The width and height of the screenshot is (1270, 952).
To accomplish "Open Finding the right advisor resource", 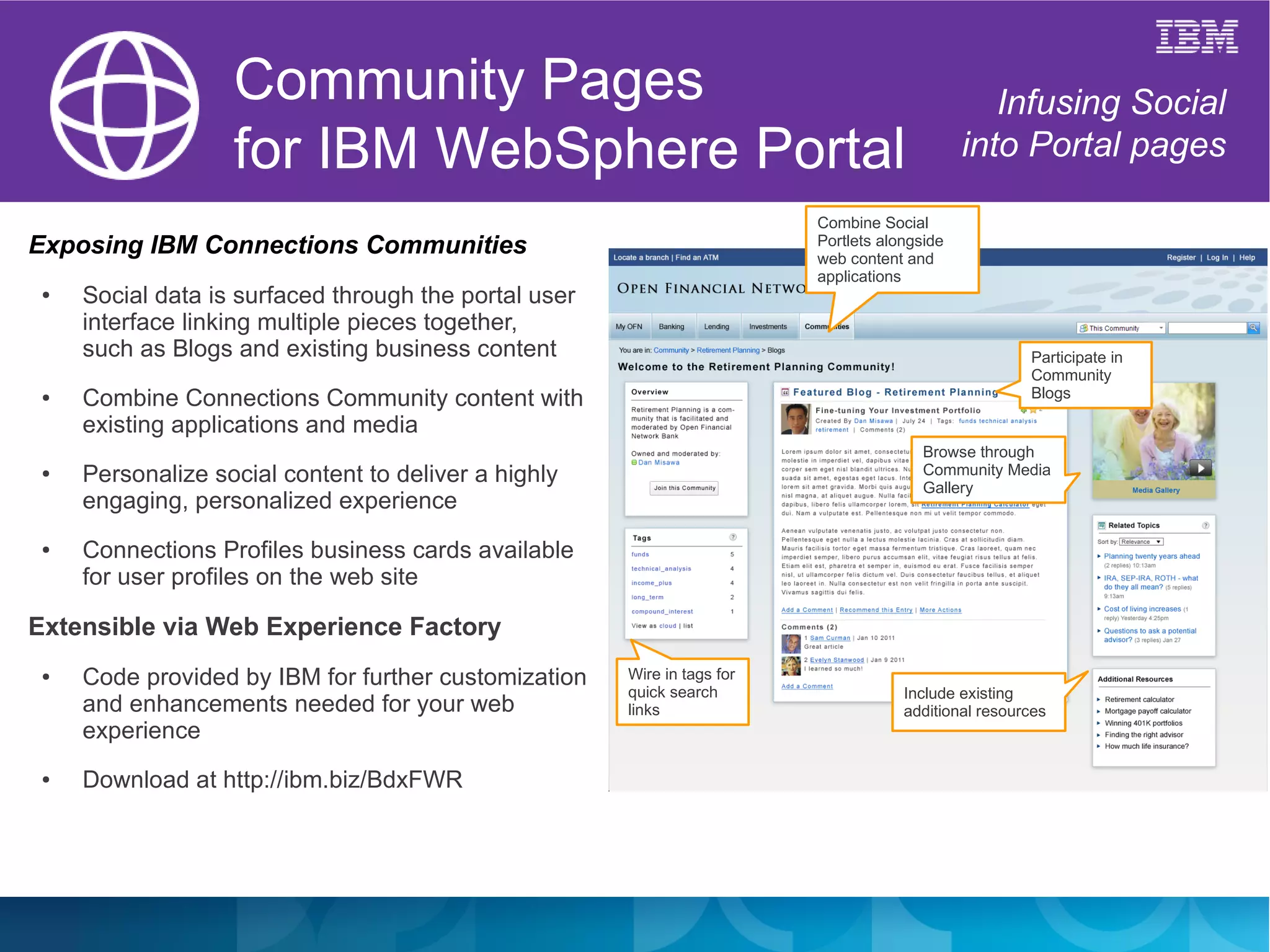I will coord(1143,735).
